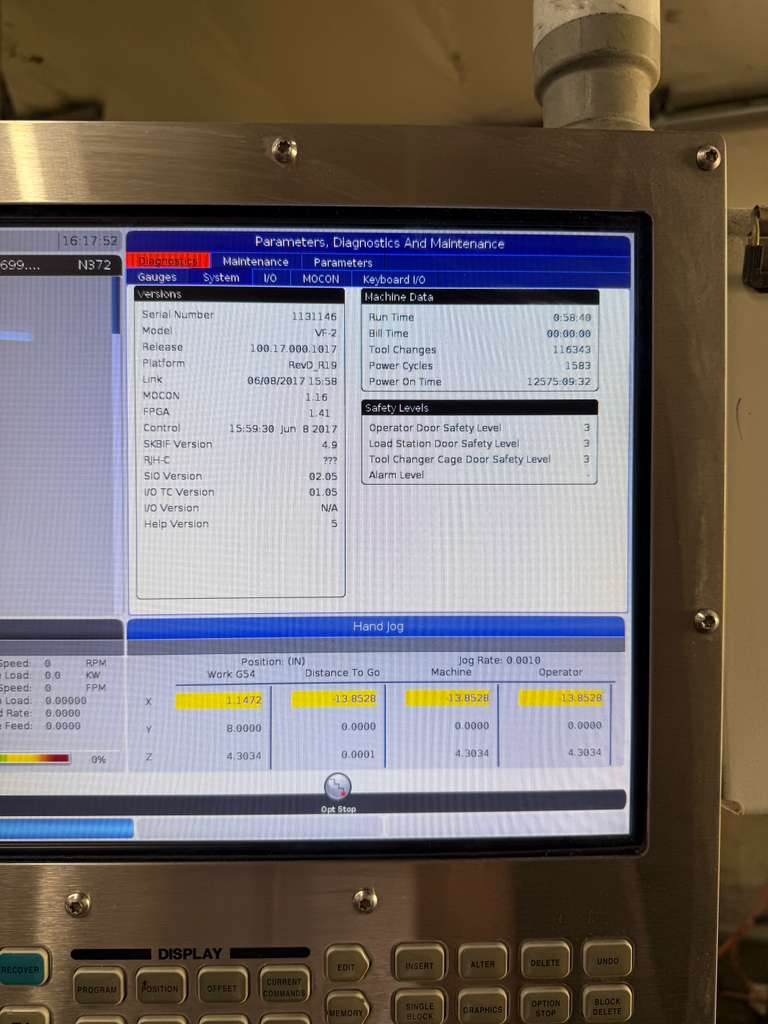Click the I/O TC Version value 01.05
The image size is (768, 1024).
323,492
